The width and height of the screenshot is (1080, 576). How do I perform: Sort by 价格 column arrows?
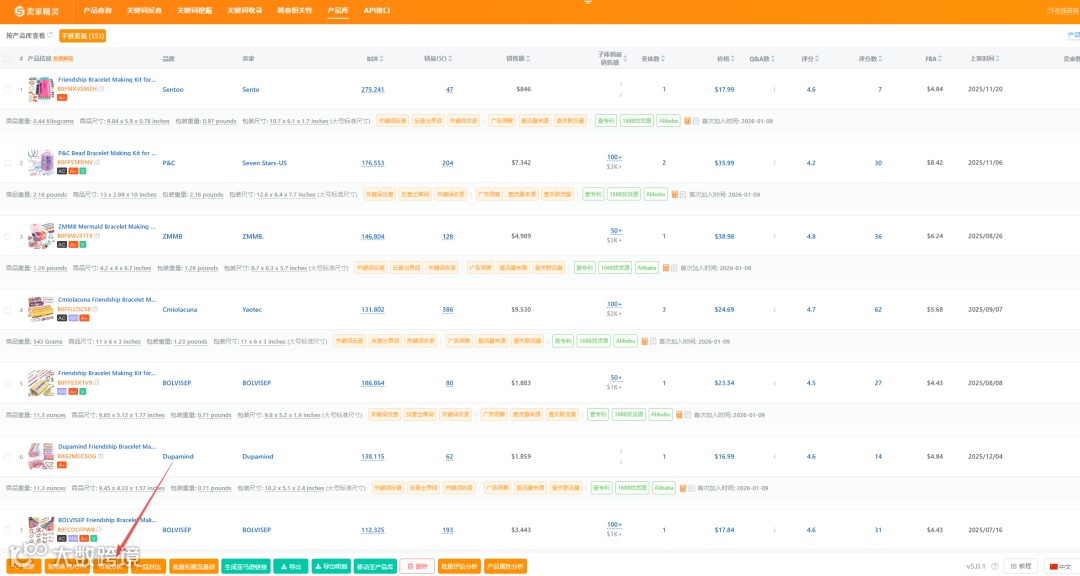(733, 59)
